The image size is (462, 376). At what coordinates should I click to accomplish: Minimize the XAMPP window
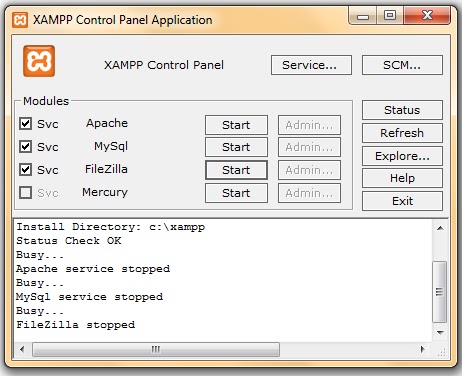point(363,16)
